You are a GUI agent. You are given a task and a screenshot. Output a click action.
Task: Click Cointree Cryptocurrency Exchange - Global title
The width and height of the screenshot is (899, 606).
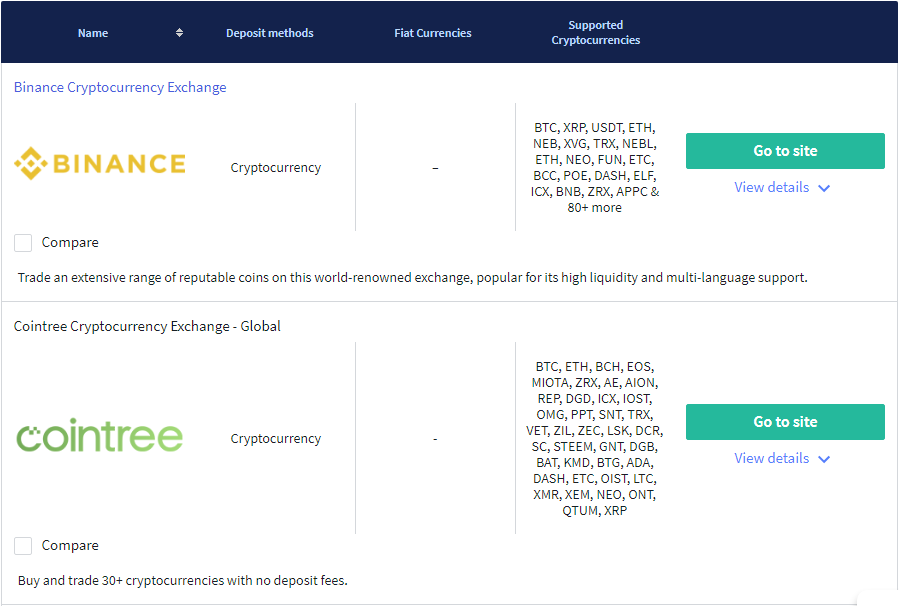147,326
